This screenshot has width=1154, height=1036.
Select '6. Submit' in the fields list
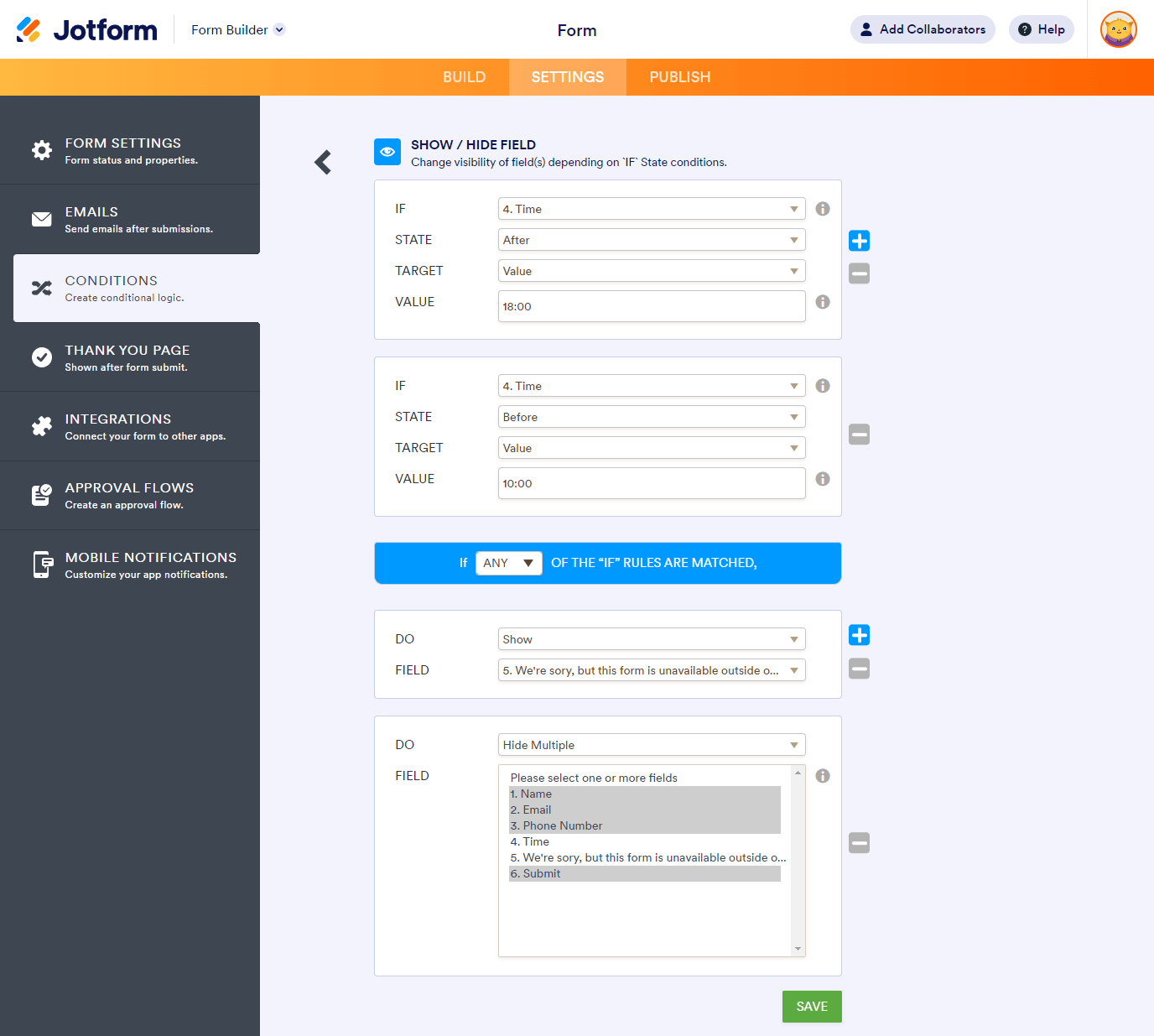coord(645,873)
